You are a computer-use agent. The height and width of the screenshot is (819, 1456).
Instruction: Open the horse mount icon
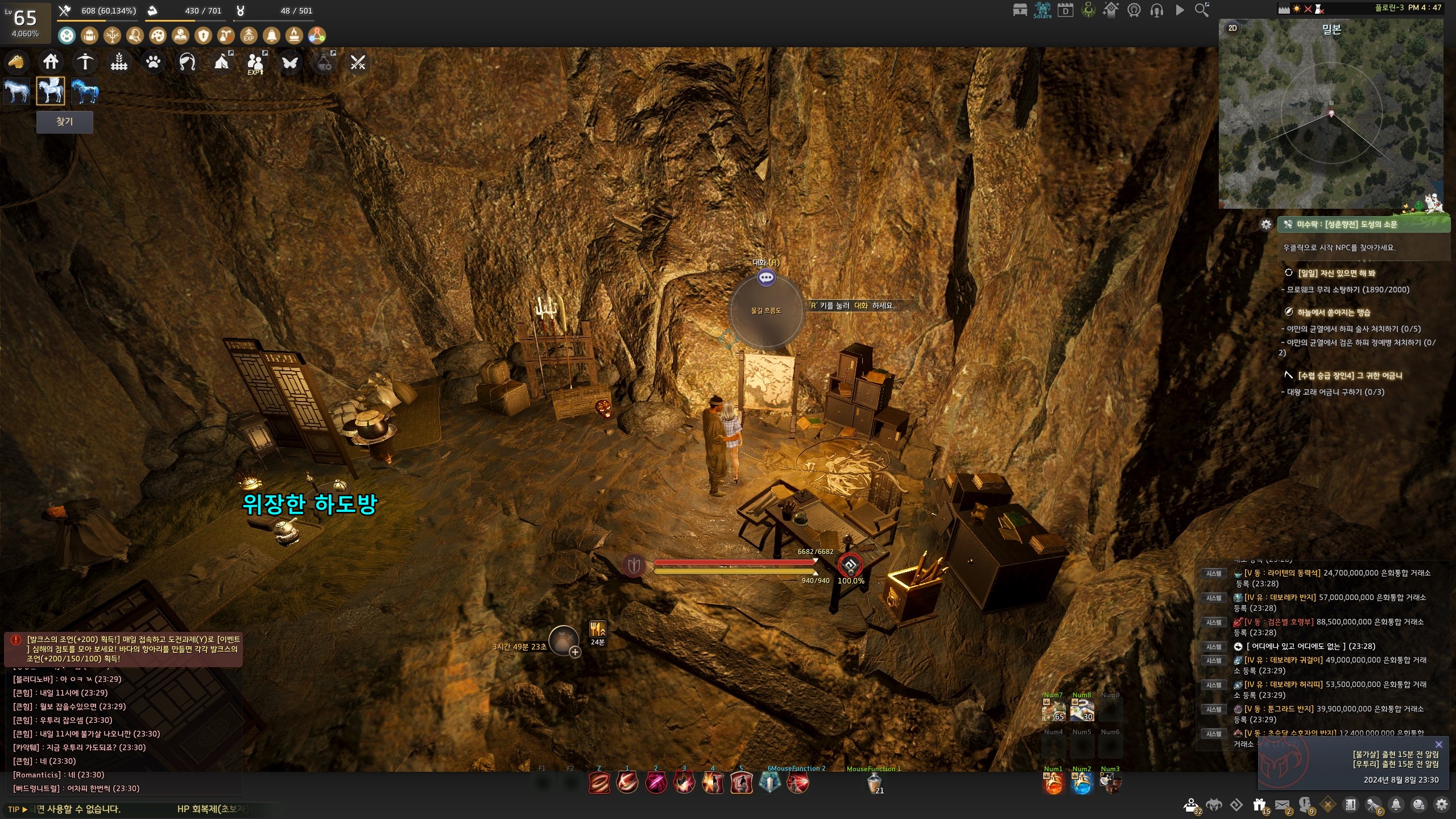16,61
